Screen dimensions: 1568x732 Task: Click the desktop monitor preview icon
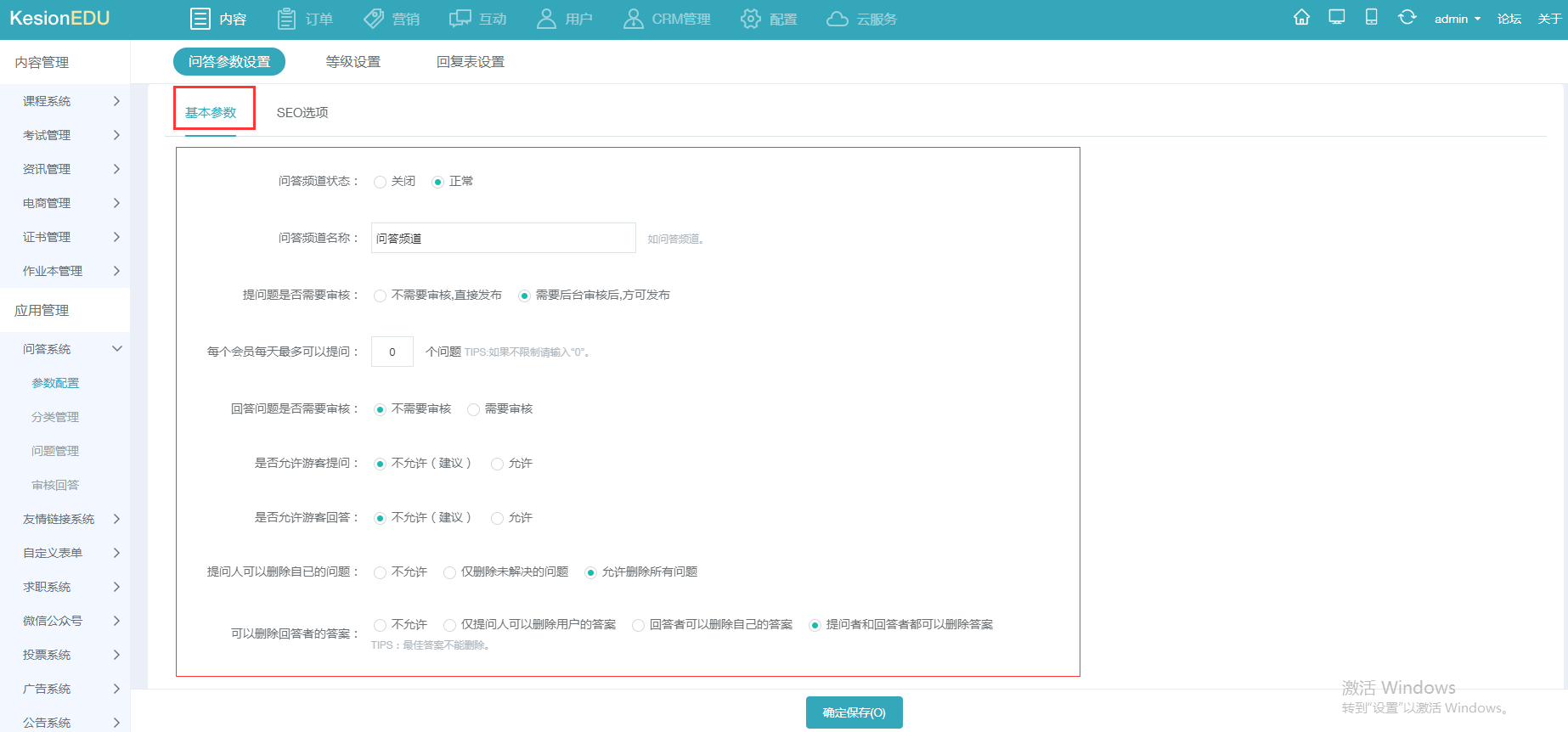click(1336, 18)
